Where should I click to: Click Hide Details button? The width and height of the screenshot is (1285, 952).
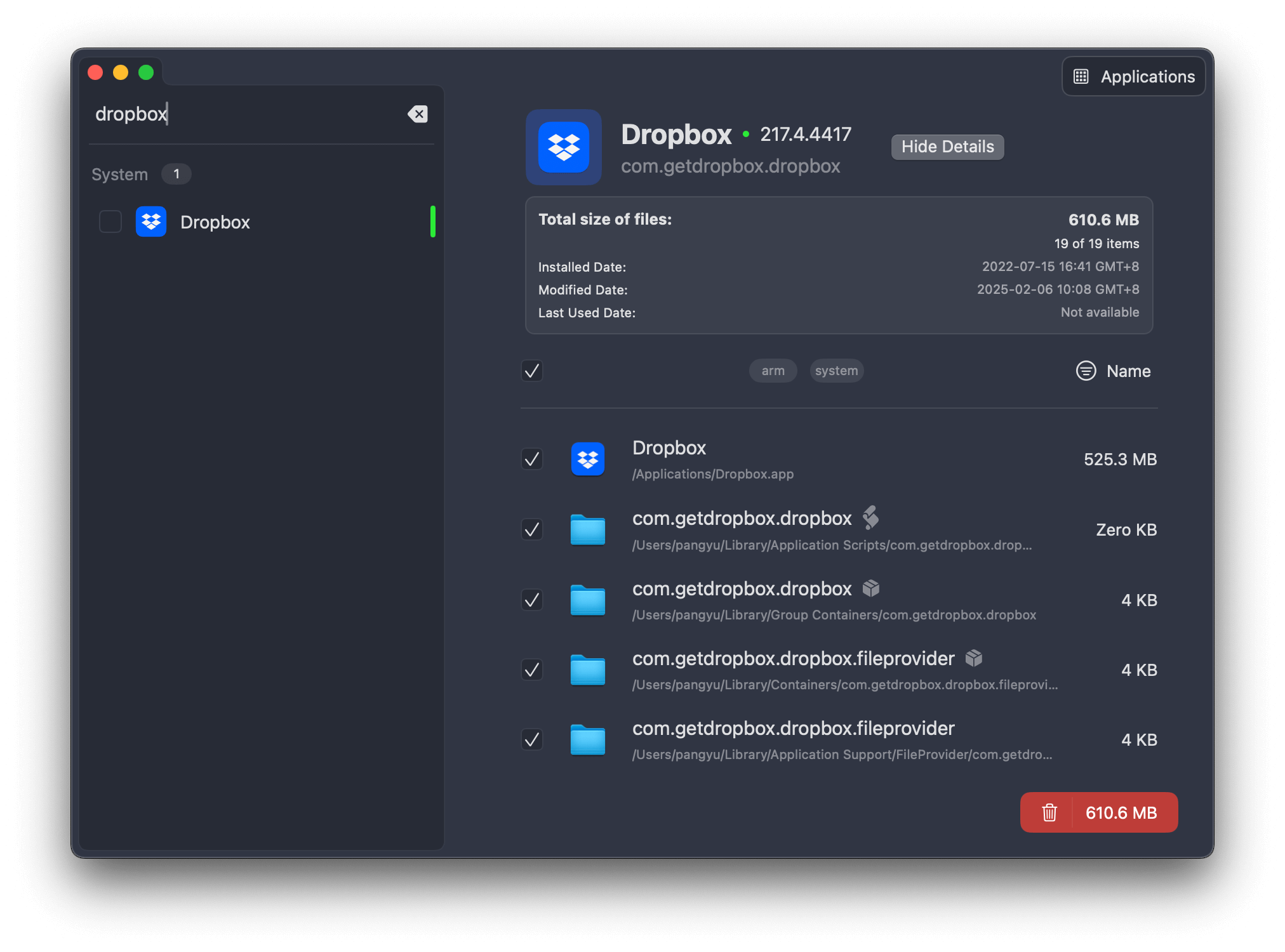948,147
